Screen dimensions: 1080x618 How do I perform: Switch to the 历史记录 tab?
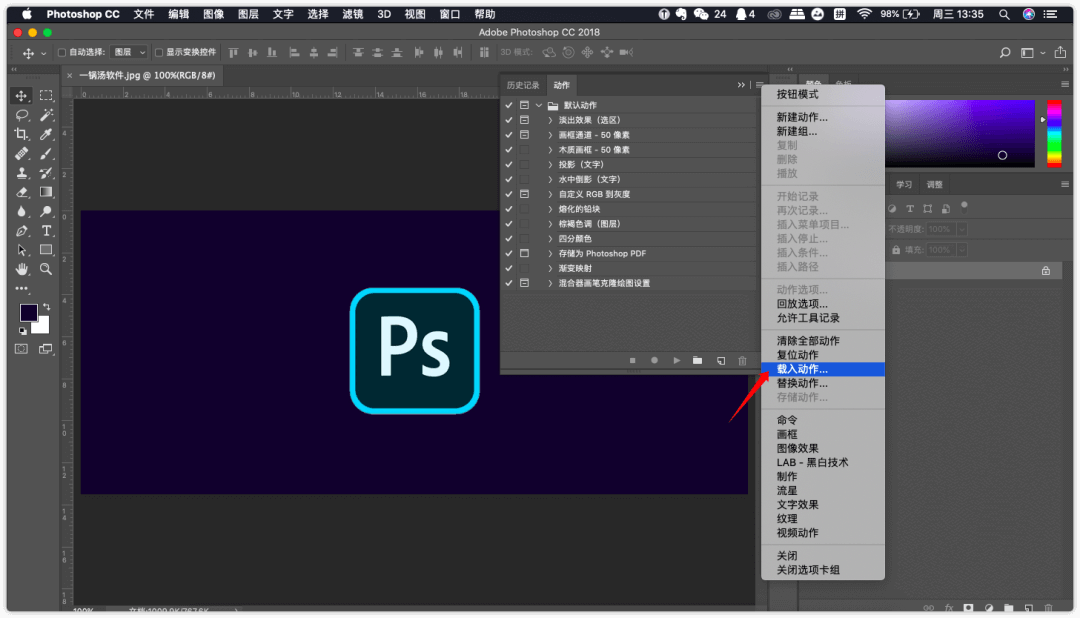523,85
